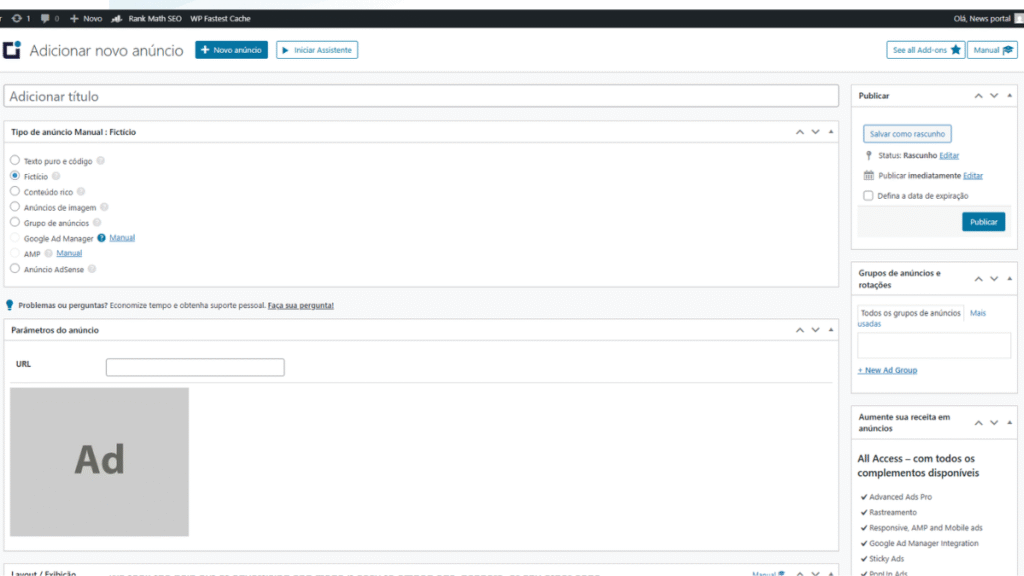This screenshot has height=576, width=1024.
Task: Click + New Ad Group link
Action: pos(887,370)
